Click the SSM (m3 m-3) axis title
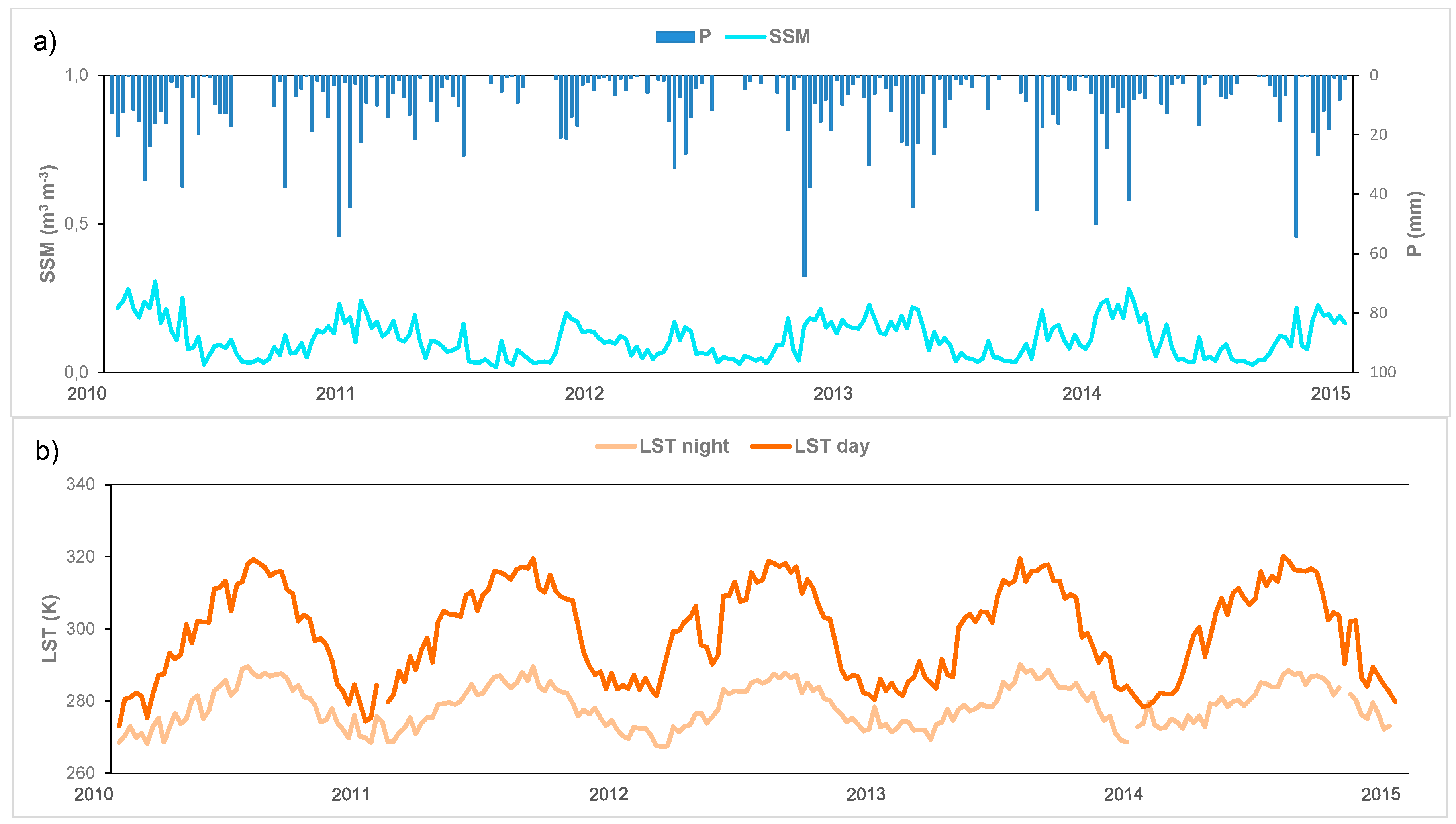 [48, 224]
